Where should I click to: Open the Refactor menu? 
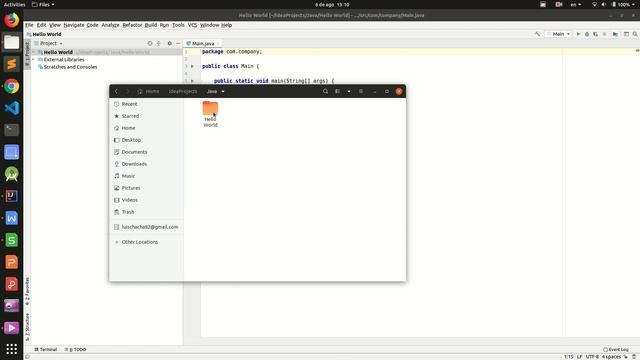pos(132,25)
